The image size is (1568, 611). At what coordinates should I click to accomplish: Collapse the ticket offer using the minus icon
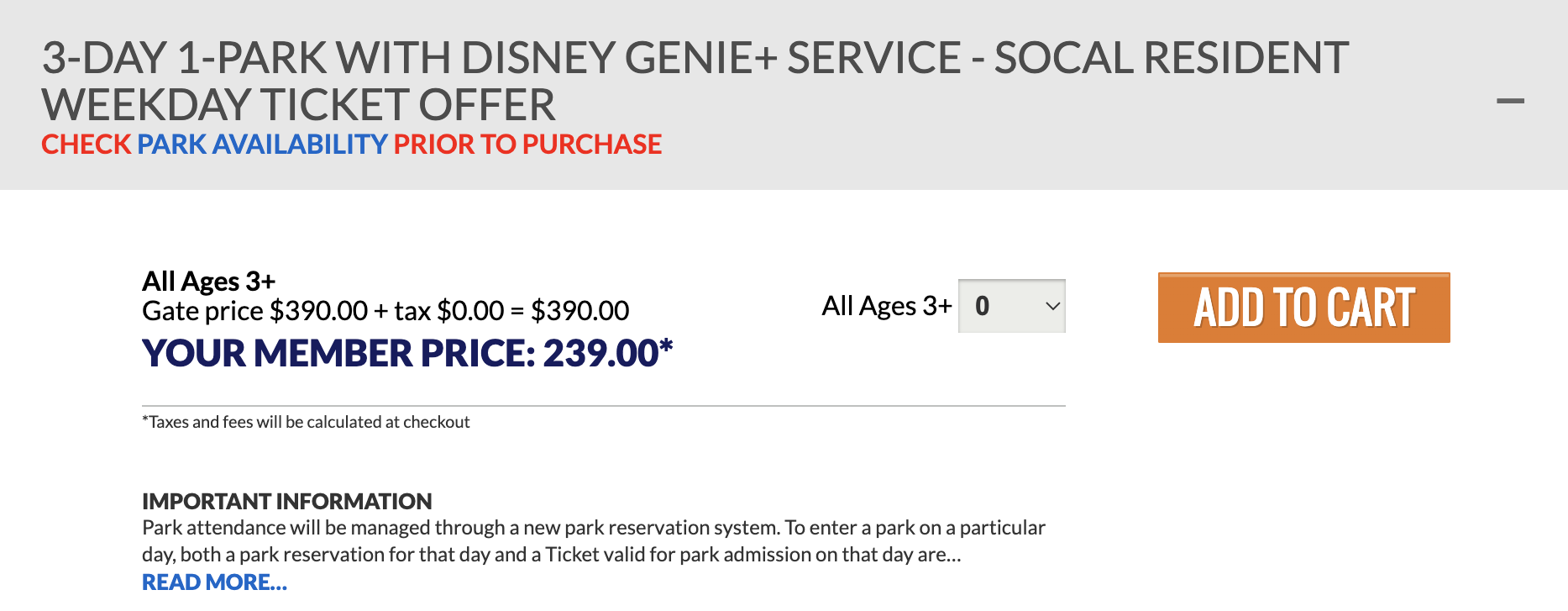1509,101
